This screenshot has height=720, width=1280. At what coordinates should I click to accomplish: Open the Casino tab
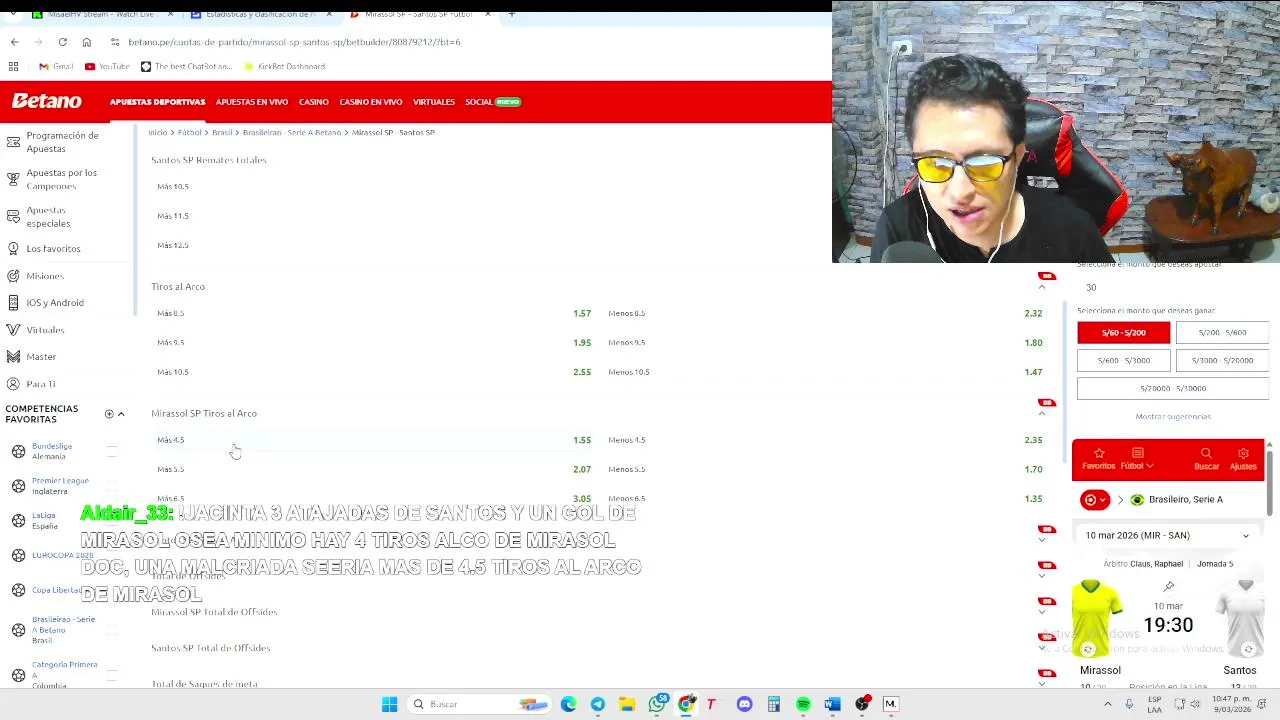(313, 102)
